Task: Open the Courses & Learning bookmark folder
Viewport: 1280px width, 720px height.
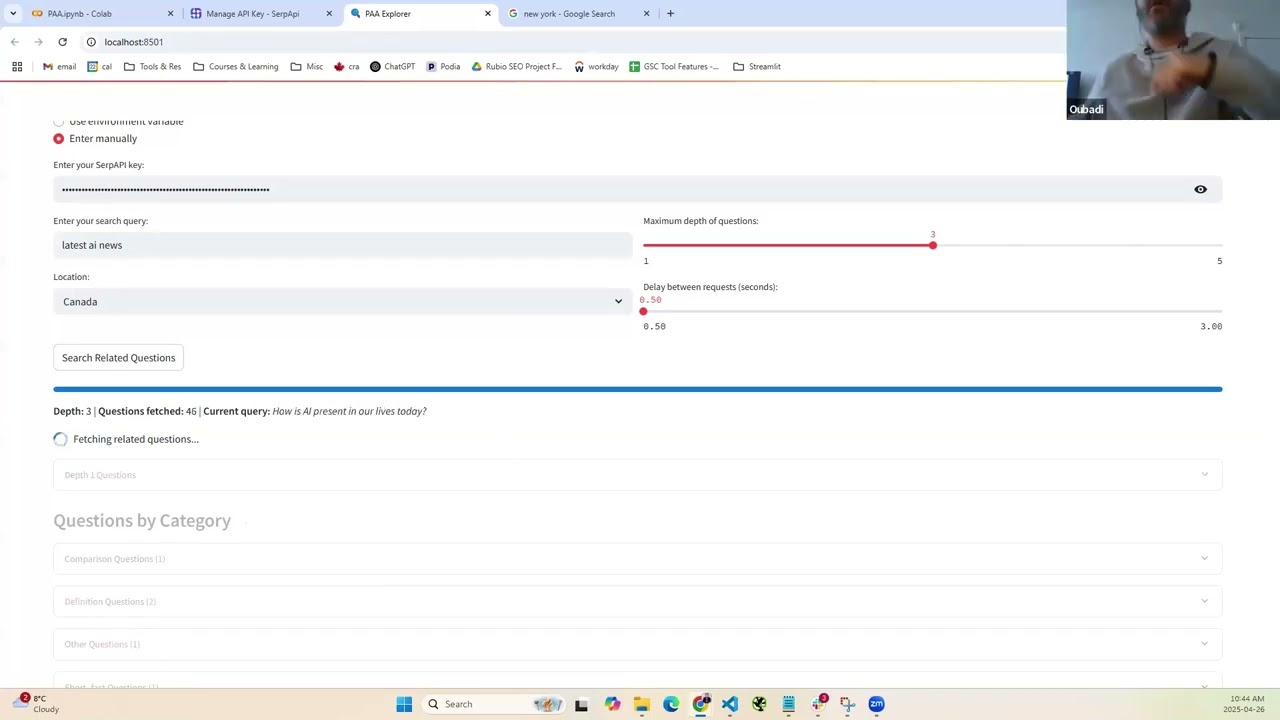Action: tap(235, 66)
